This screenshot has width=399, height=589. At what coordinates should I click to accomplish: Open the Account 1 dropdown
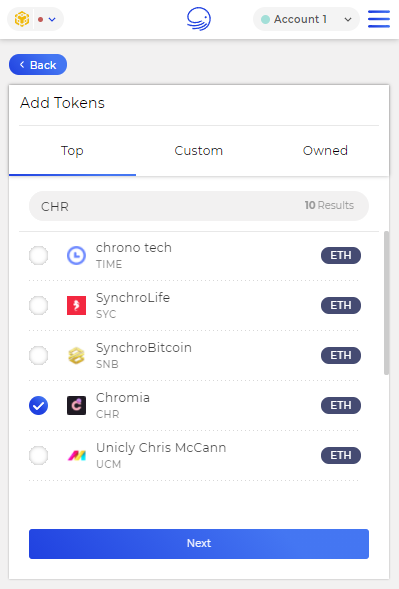(x=306, y=19)
